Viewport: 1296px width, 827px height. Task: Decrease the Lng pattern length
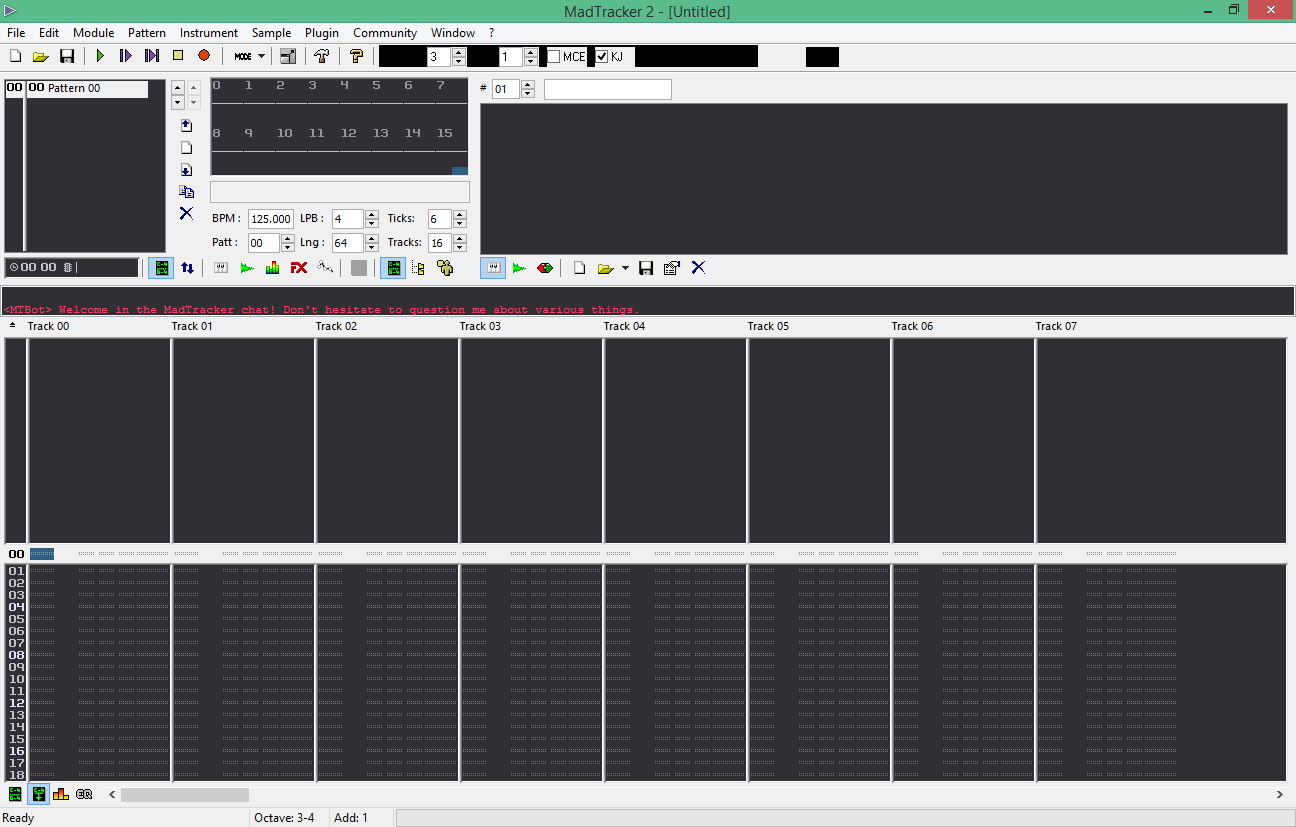[372, 248]
